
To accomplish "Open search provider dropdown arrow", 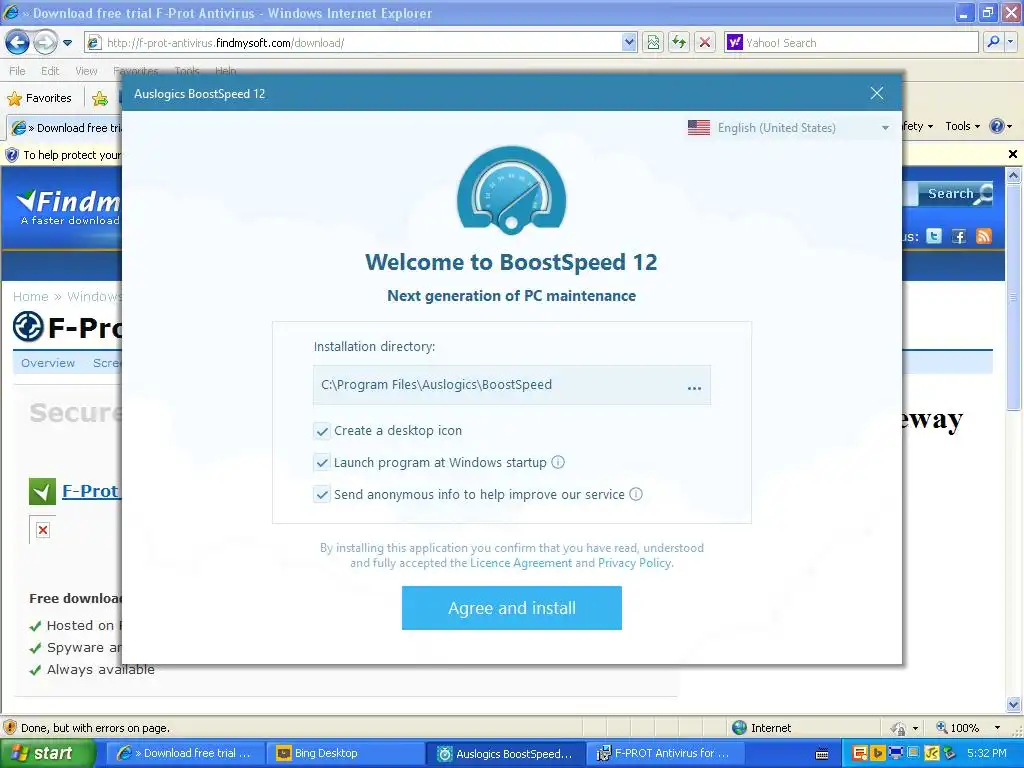I will point(1010,42).
